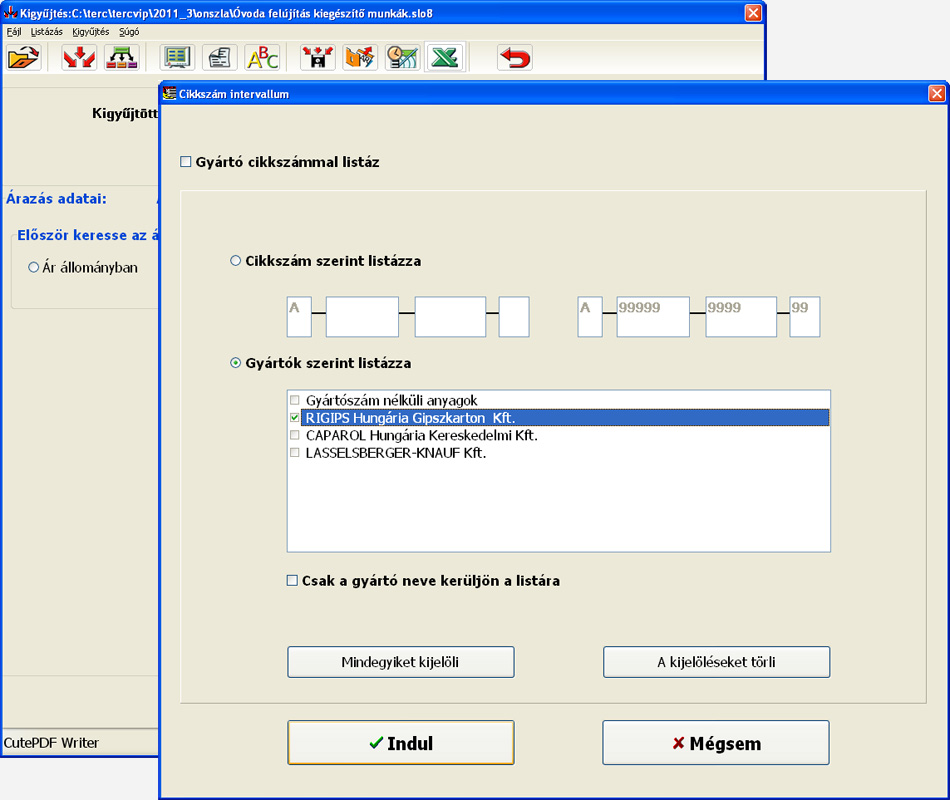Select Gyártók szerint listázza radio button
This screenshot has height=800, width=950.
pyautogui.click(x=235, y=363)
